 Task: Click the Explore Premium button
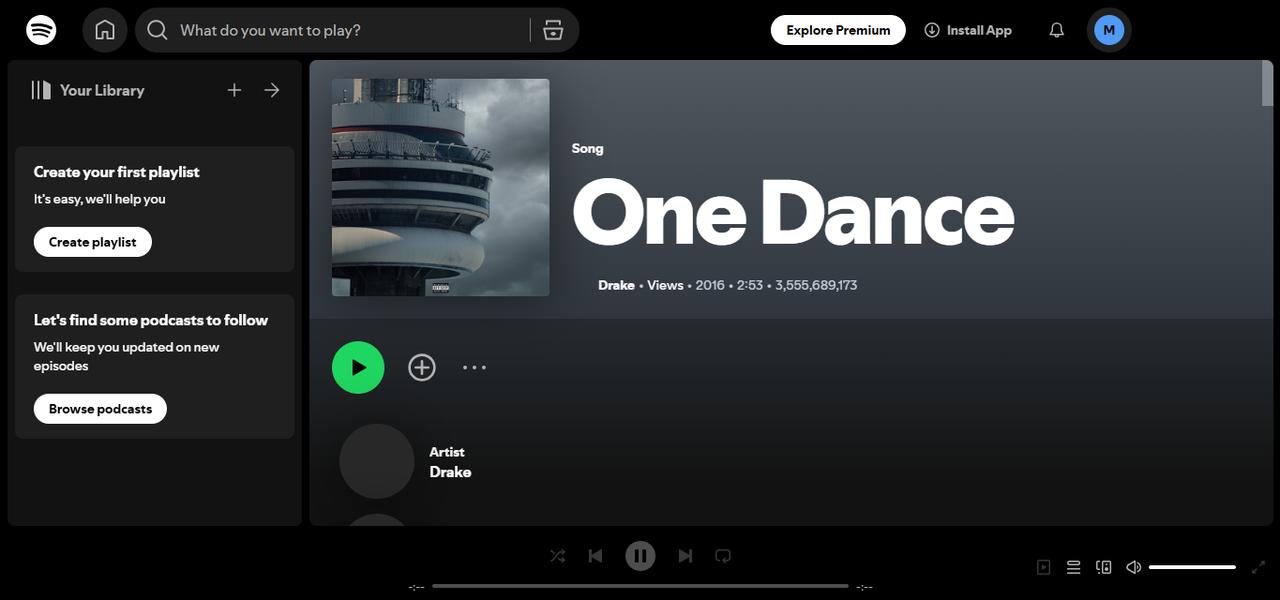838,29
